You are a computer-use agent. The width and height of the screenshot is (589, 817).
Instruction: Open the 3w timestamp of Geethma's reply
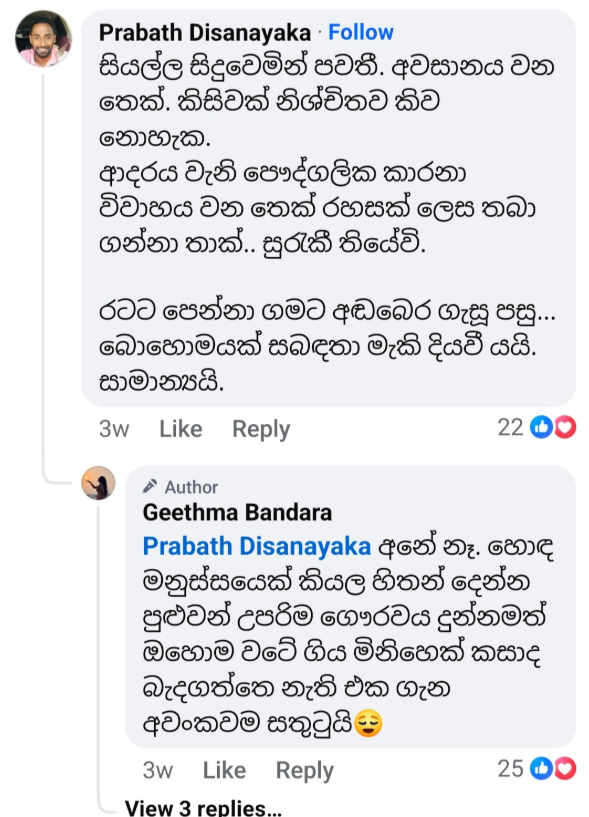[157, 770]
